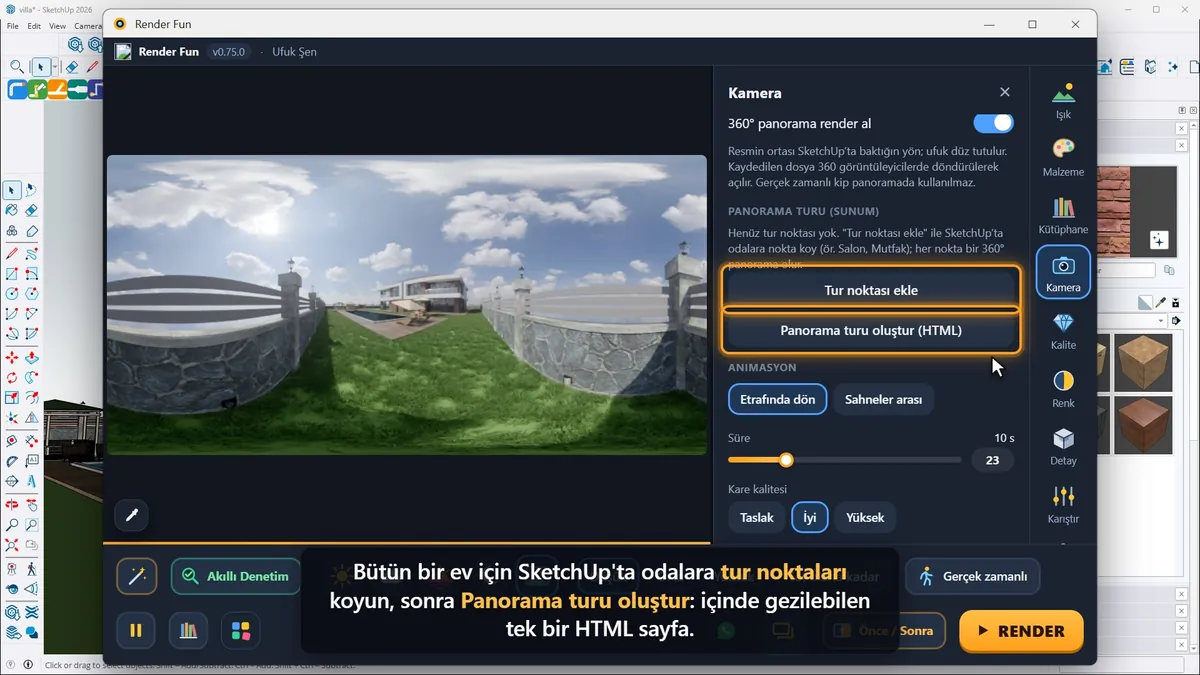Select SketchUp's Eraser tool in left toolbar
The width and height of the screenshot is (1200, 675).
[31, 210]
